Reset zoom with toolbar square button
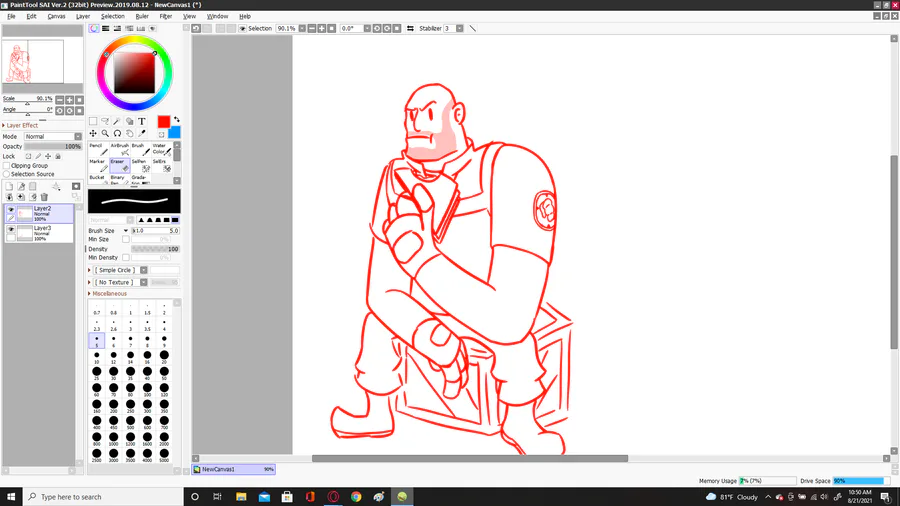 coord(331,28)
